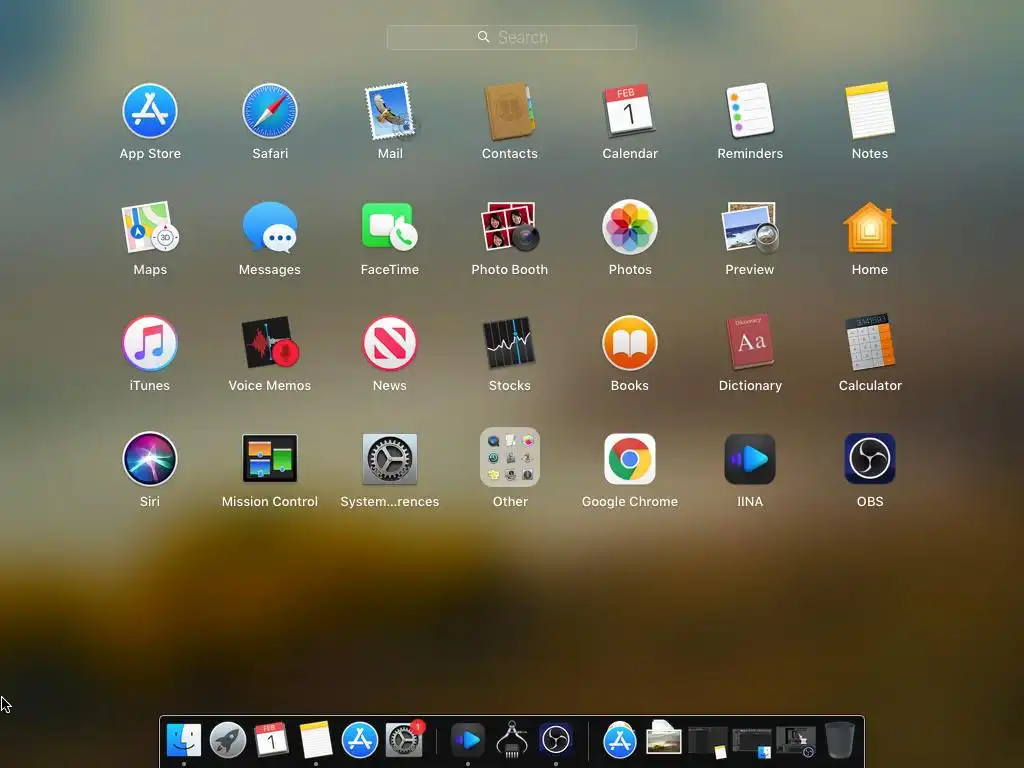Open IINA media player in Launchpad grid
This screenshot has width=1024, height=768.
750,458
